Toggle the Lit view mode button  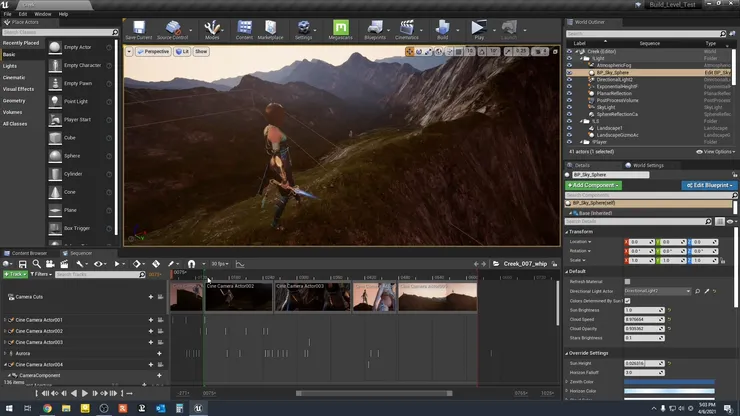[182, 51]
